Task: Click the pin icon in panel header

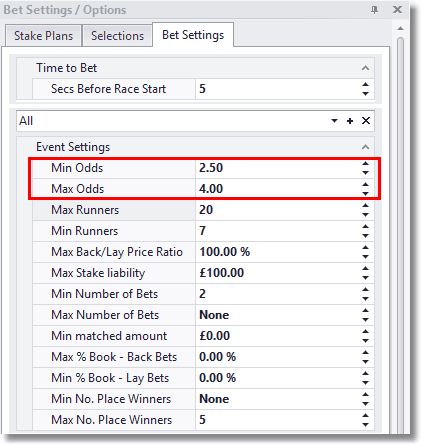Action: (374, 10)
